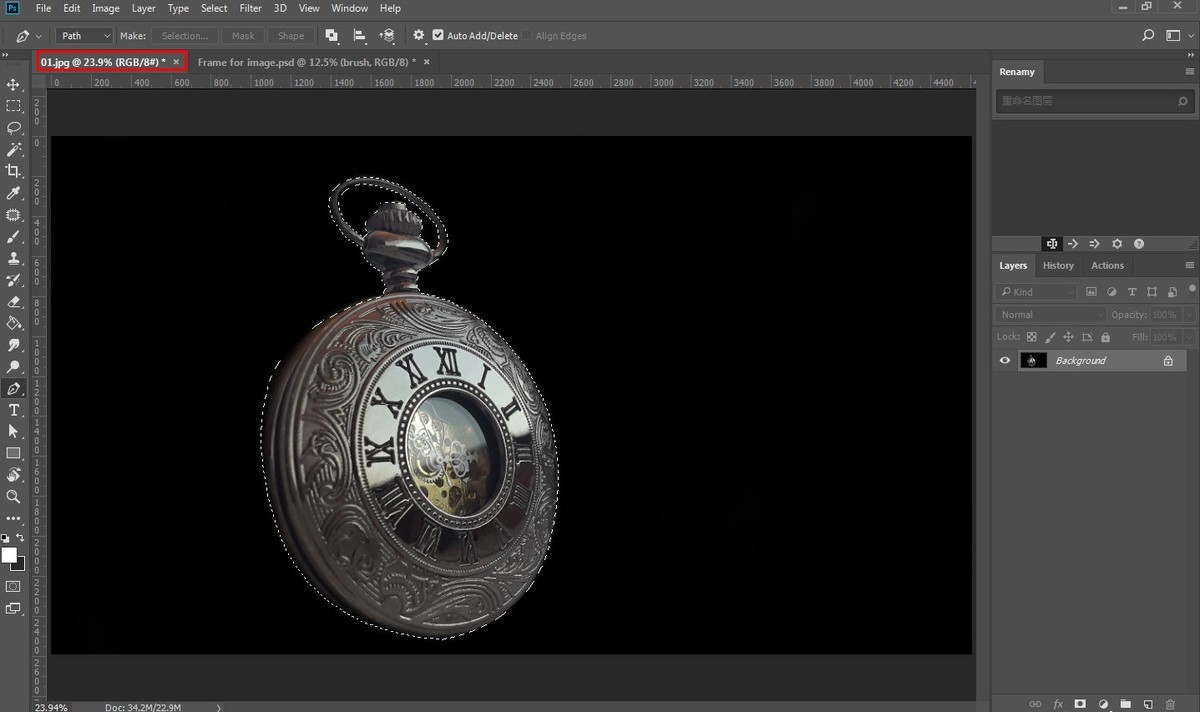
Task: Activate the Eyedropper tool
Action: (14, 193)
